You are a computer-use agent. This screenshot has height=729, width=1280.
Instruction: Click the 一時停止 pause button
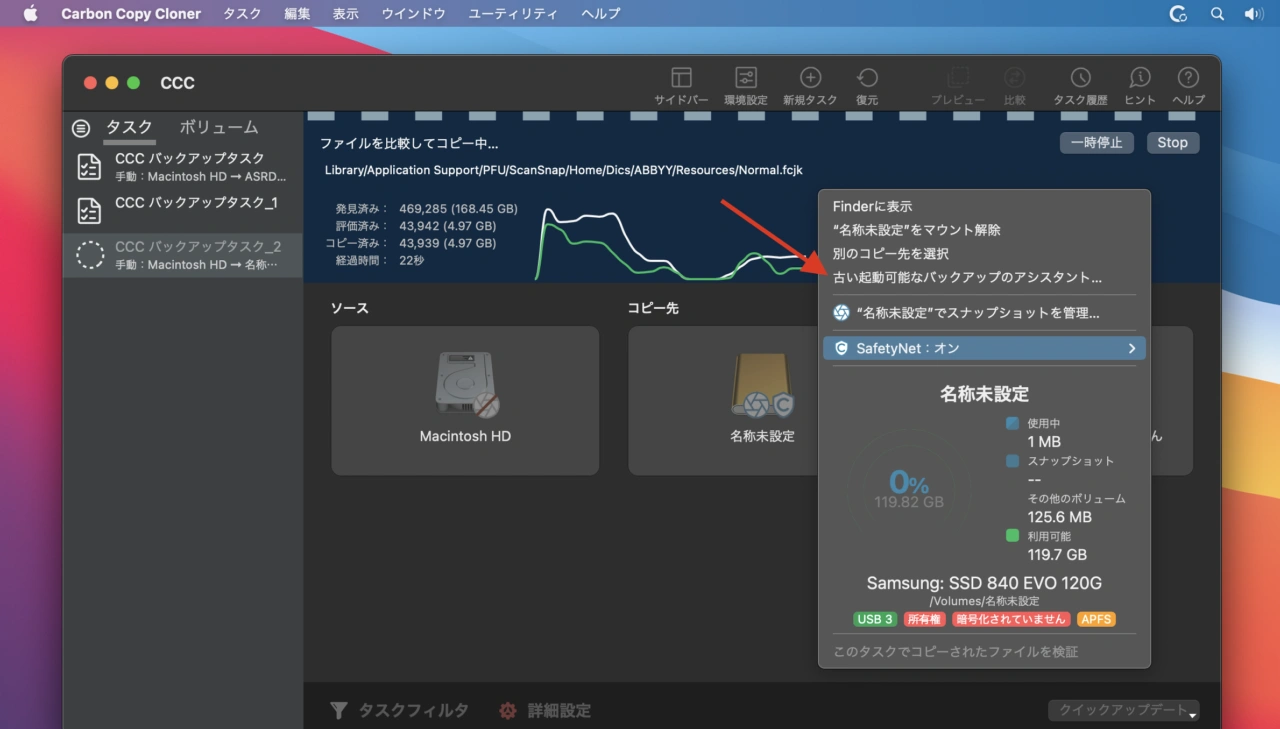point(1097,142)
